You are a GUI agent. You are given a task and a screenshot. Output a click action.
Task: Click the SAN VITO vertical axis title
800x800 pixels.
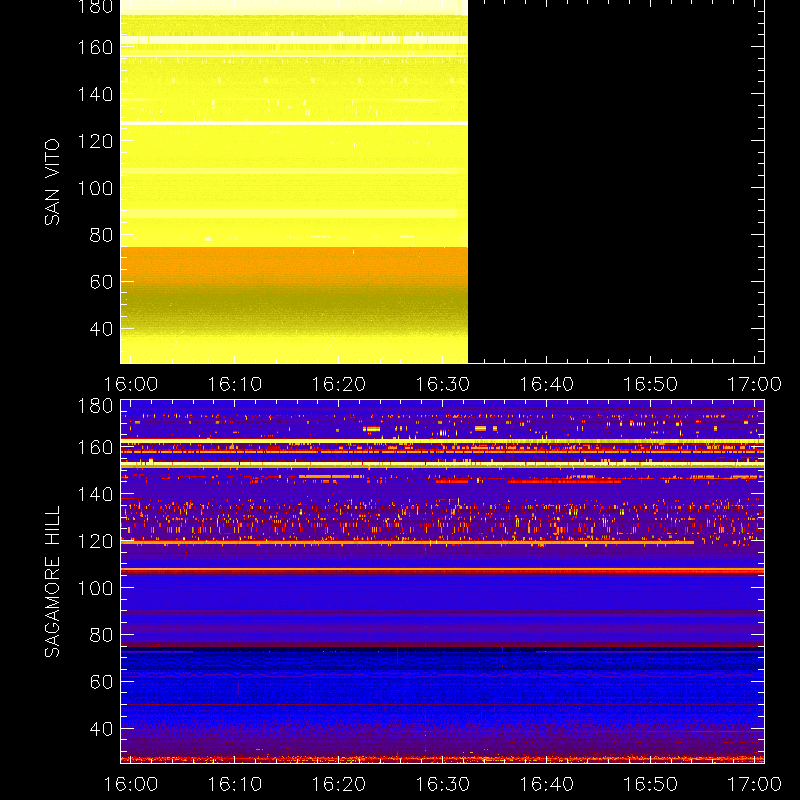(x=52, y=182)
